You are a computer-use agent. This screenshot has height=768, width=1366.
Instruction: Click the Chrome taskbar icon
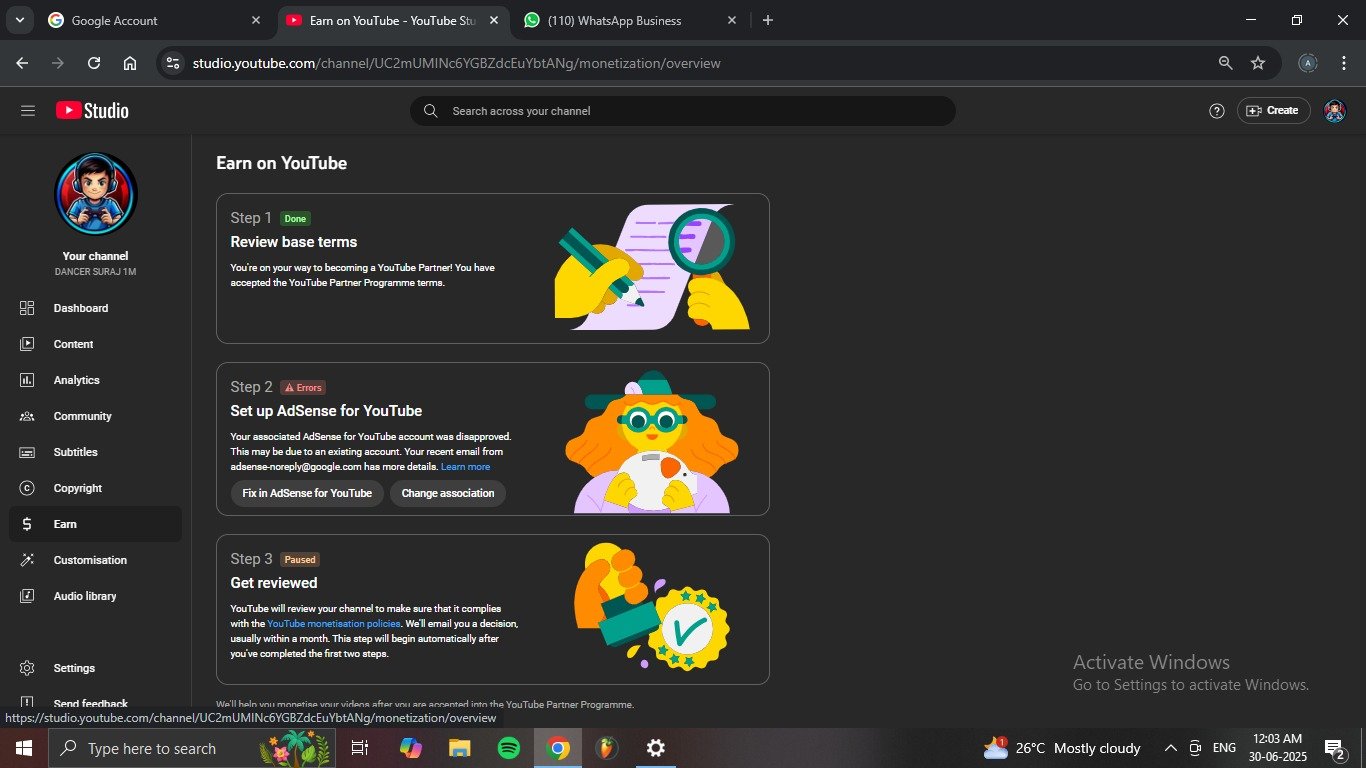click(558, 748)
